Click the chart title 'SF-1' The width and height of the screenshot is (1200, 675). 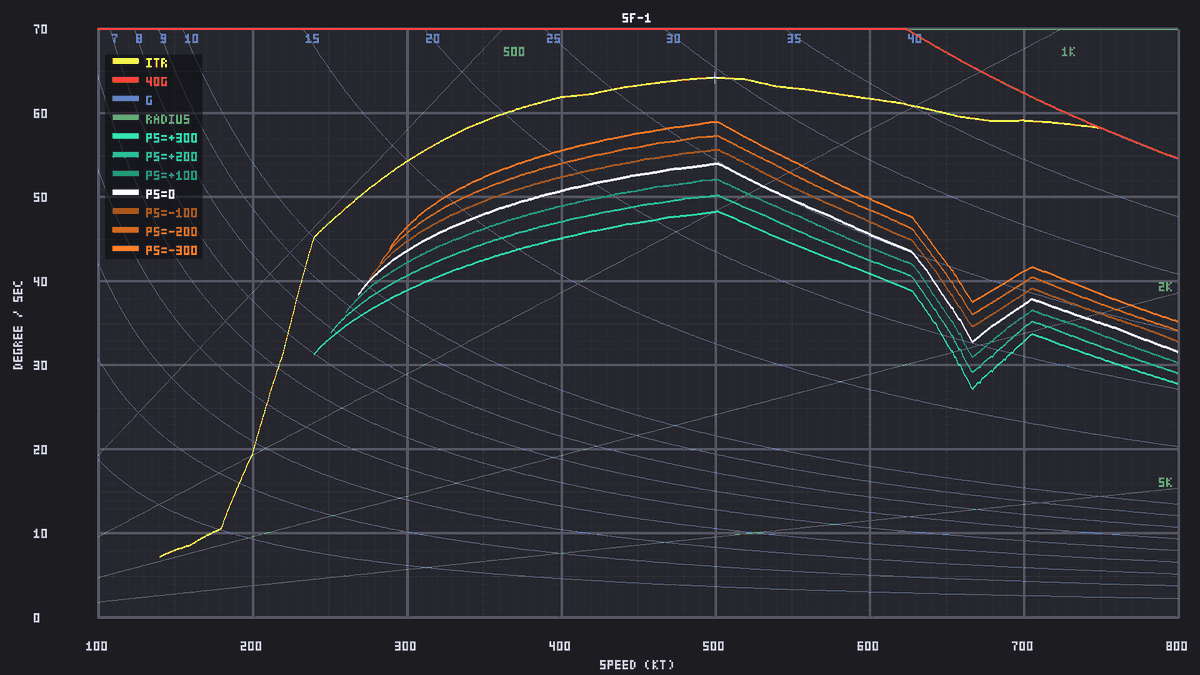[636, 18]
